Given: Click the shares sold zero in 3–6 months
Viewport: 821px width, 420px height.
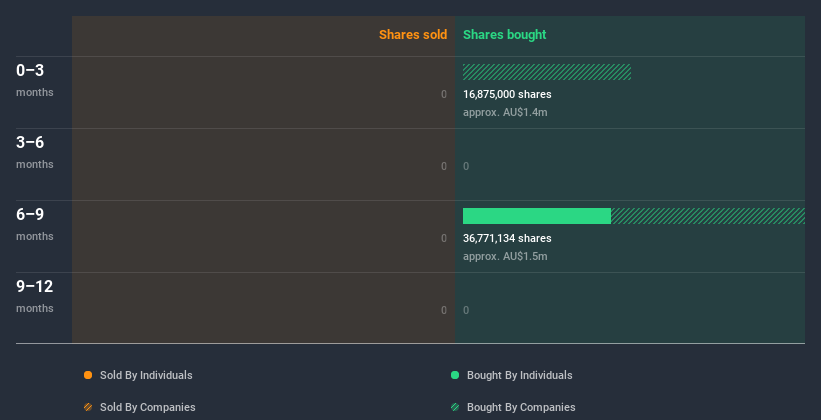Looking at the screenshot, I should (444, 166).
